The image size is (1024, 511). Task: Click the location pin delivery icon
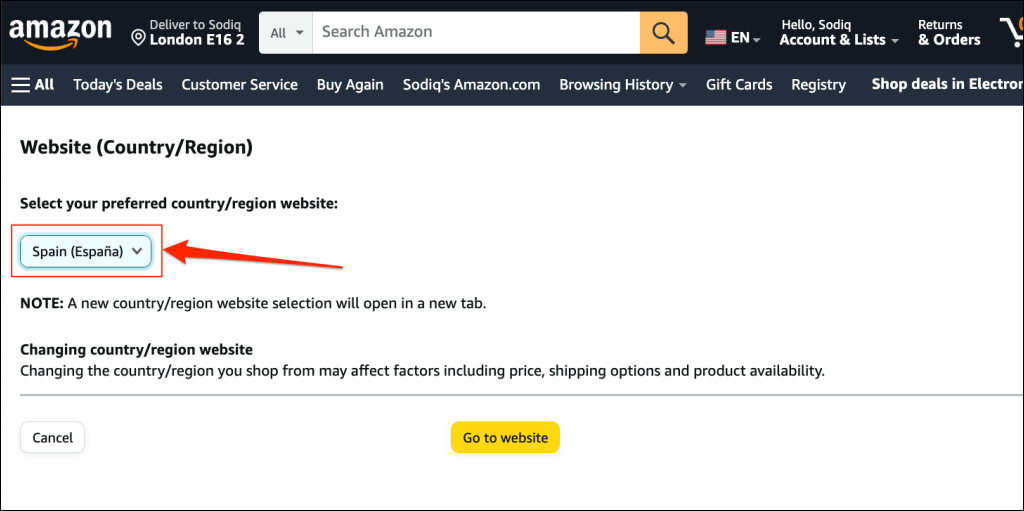(139, 38)
